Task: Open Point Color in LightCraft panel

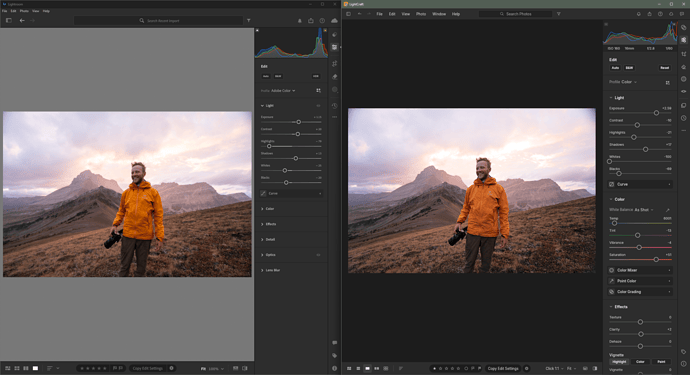Action: 640,281
